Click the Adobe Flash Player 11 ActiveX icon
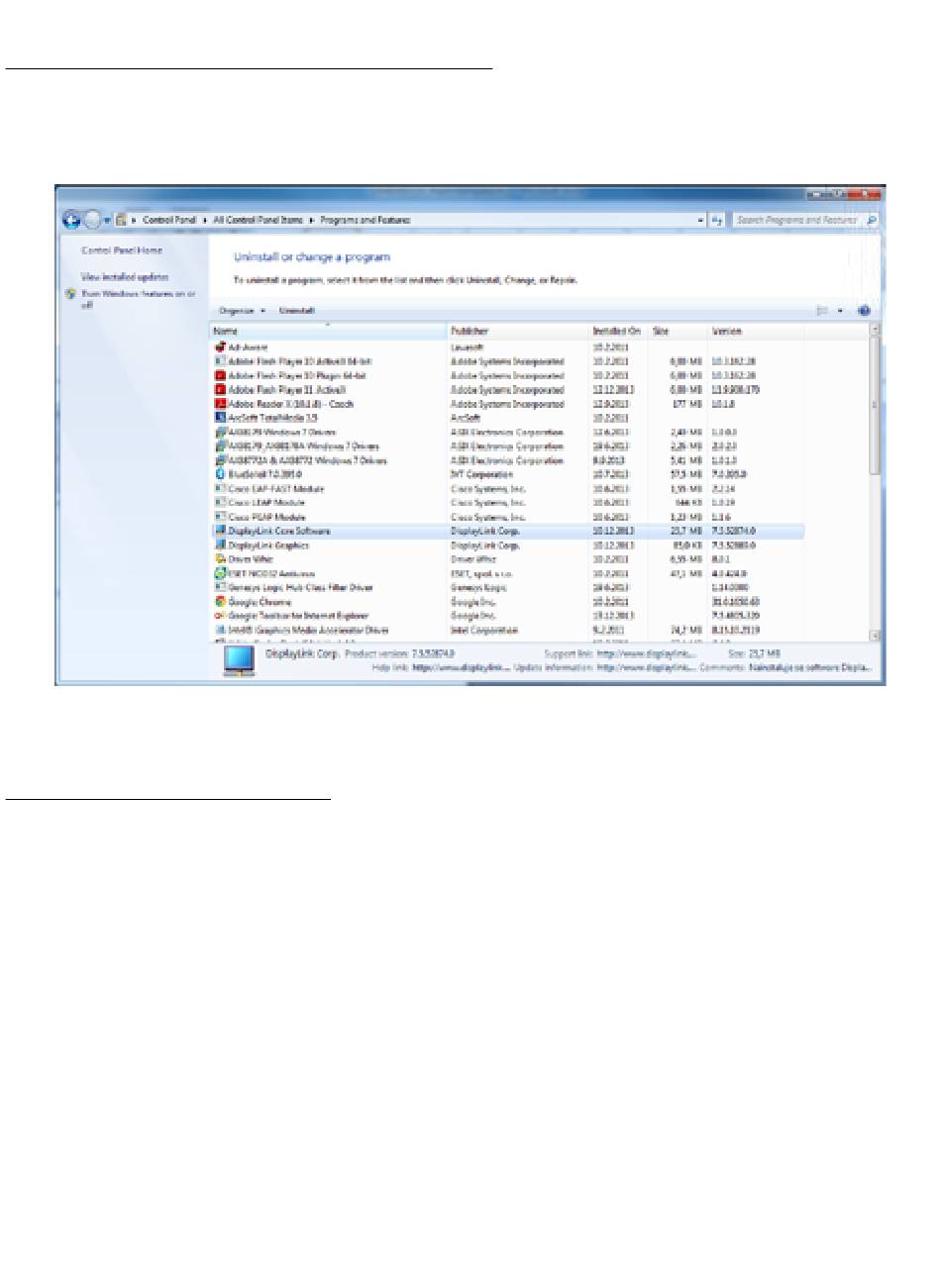The width and height of the screenshot is (941, 1288). [220, 390]
